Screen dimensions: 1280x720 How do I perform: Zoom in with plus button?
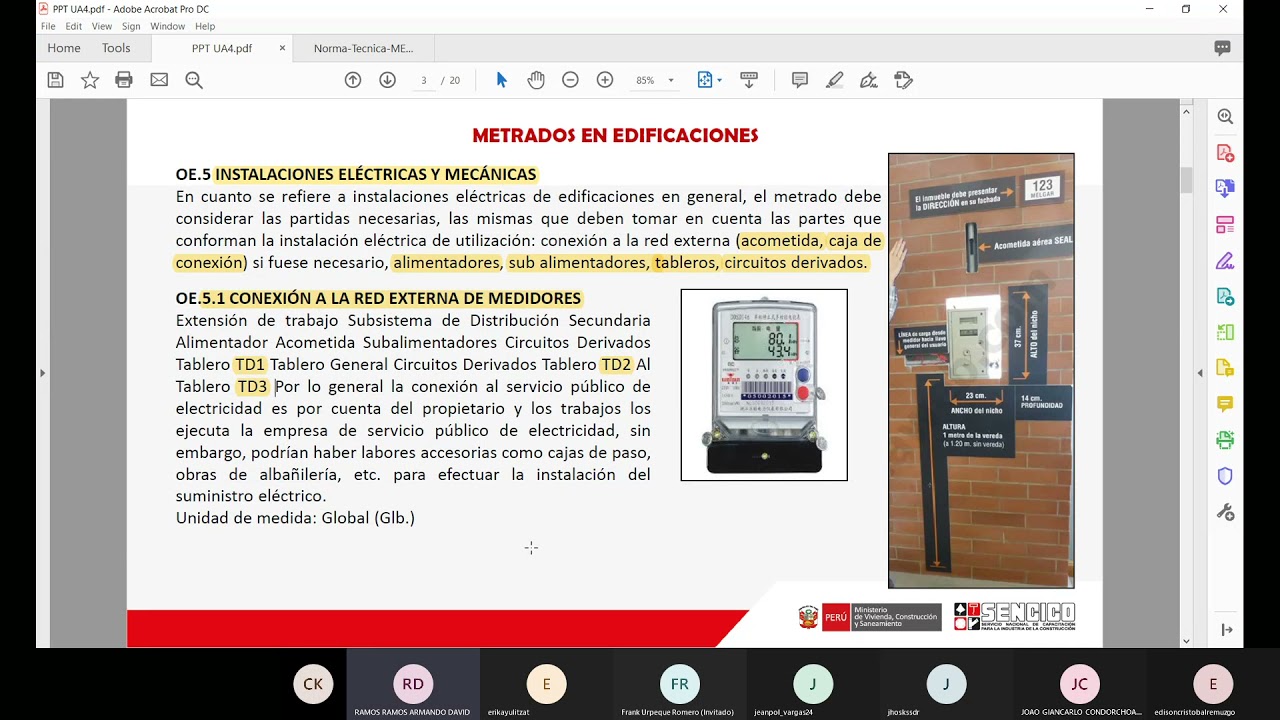(605, 80)
